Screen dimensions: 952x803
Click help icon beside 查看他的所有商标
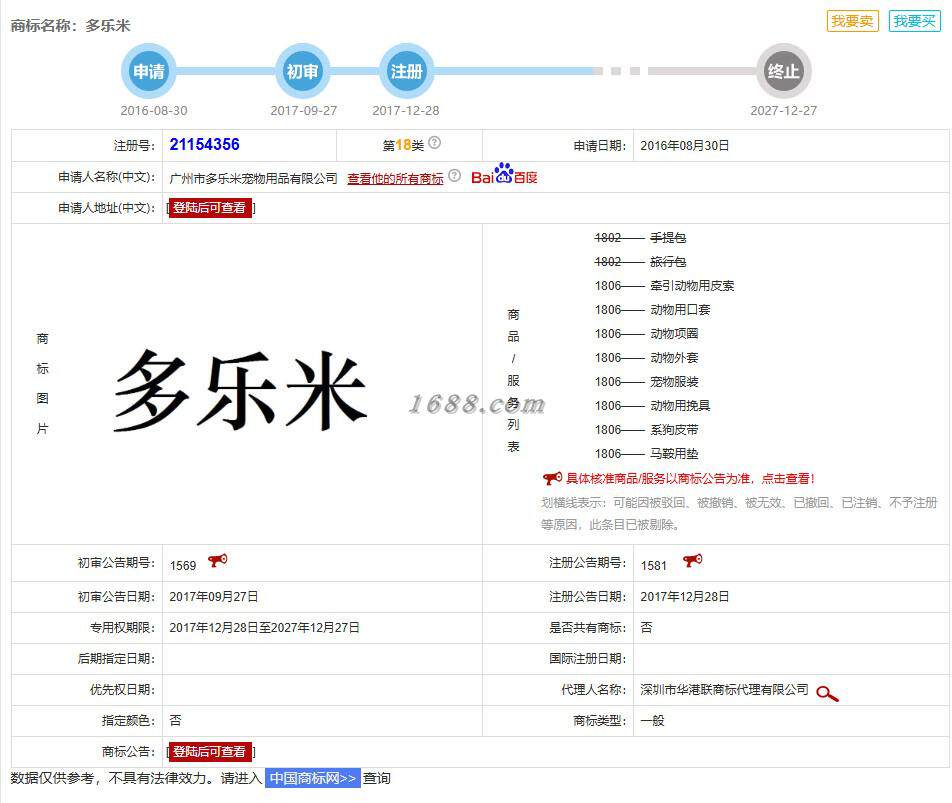click(x=454, y=176)
